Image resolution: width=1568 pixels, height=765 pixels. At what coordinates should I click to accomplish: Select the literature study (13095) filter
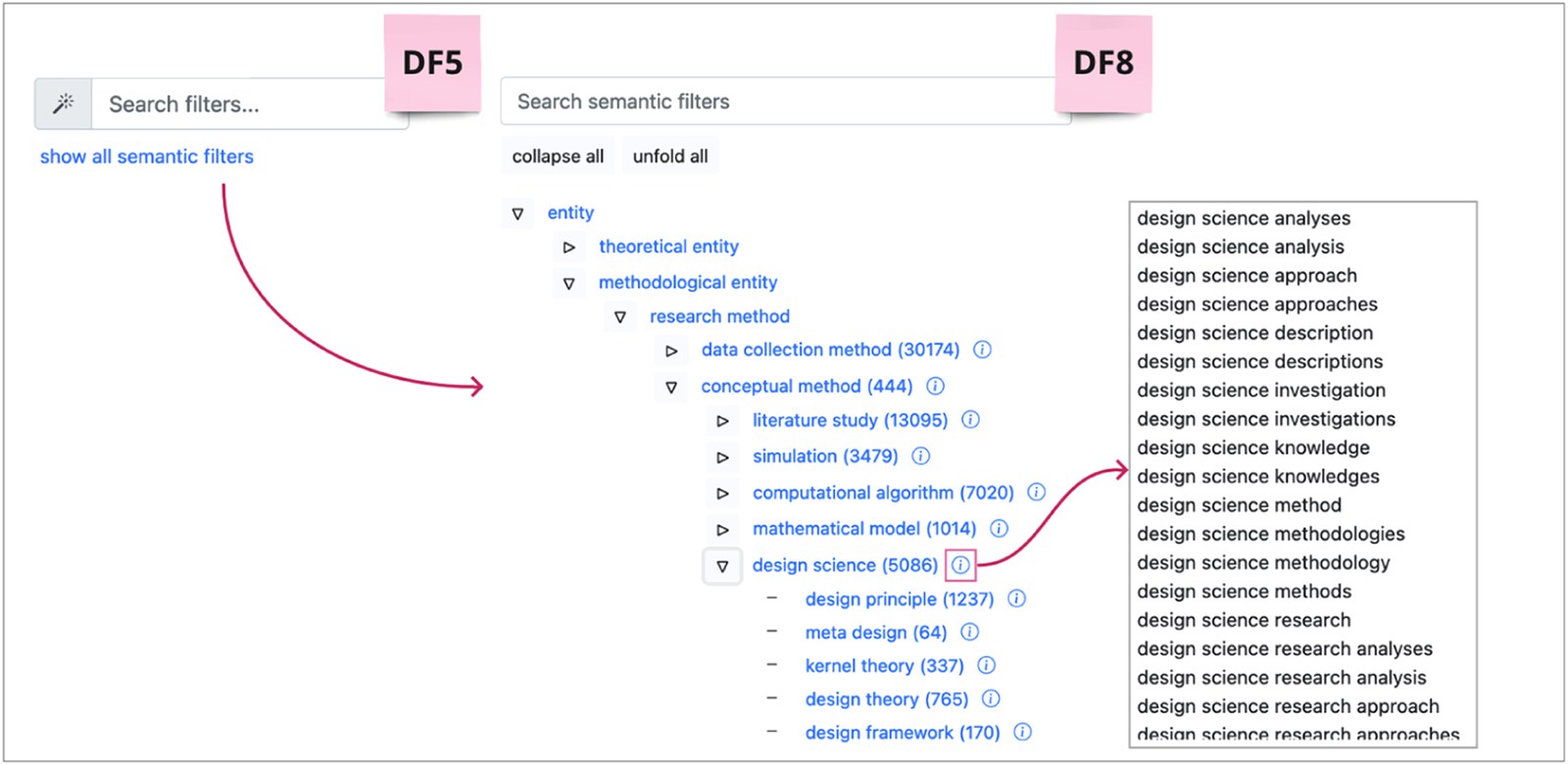850,420
